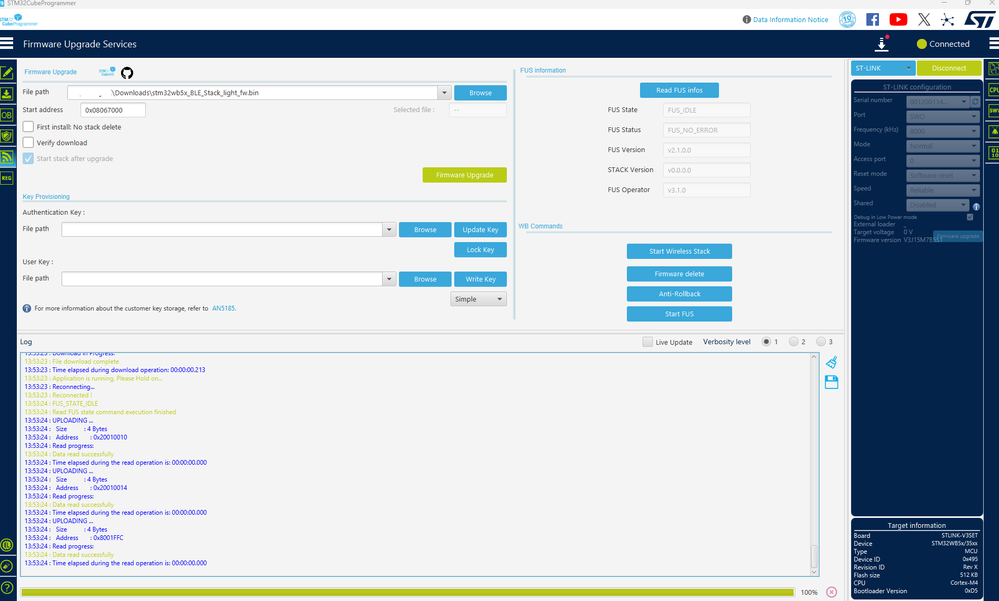Enable the Verify download checkbox
This screenshot has width=999, height=601.
(x=28, y=143)
